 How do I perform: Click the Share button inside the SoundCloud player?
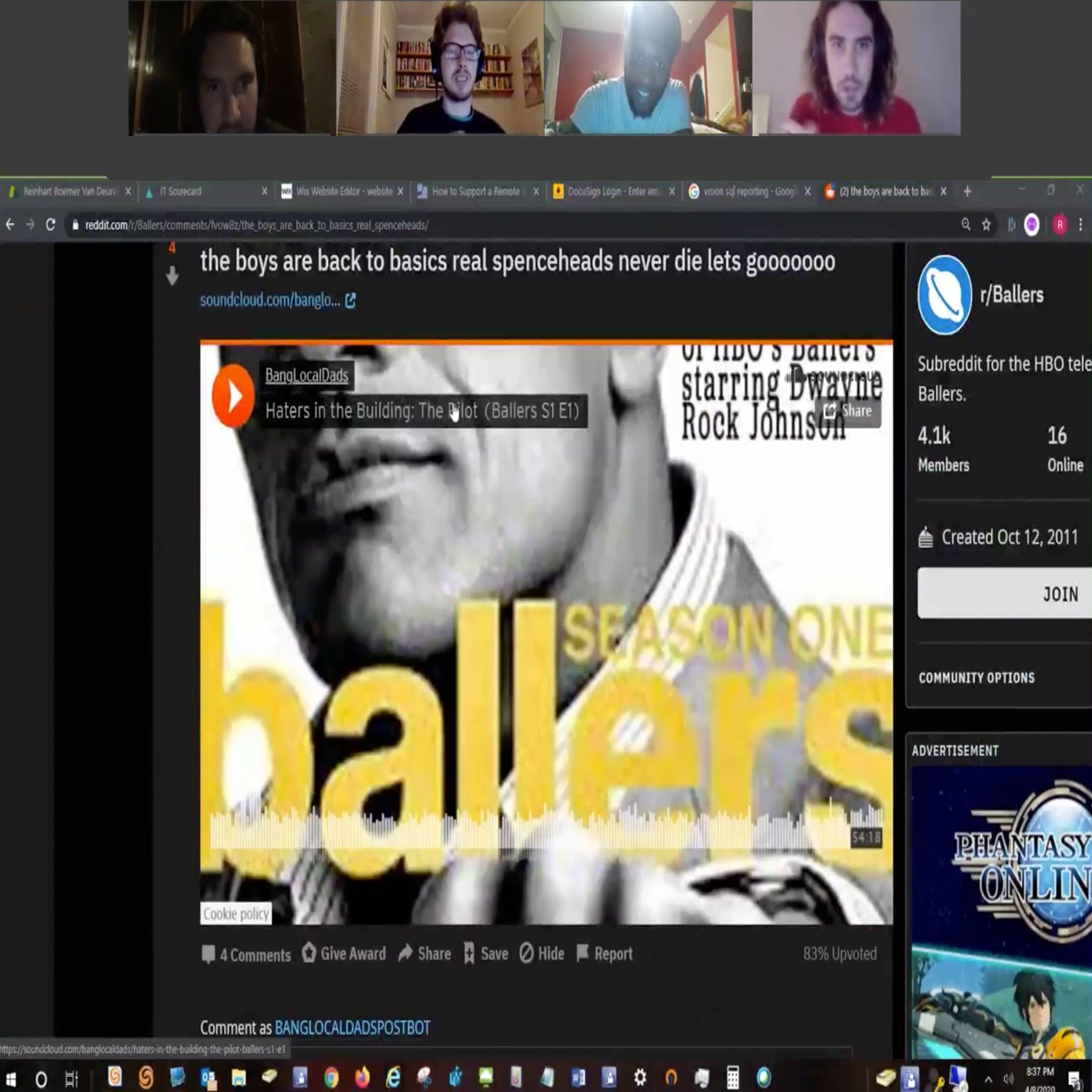tap(848, 411)
